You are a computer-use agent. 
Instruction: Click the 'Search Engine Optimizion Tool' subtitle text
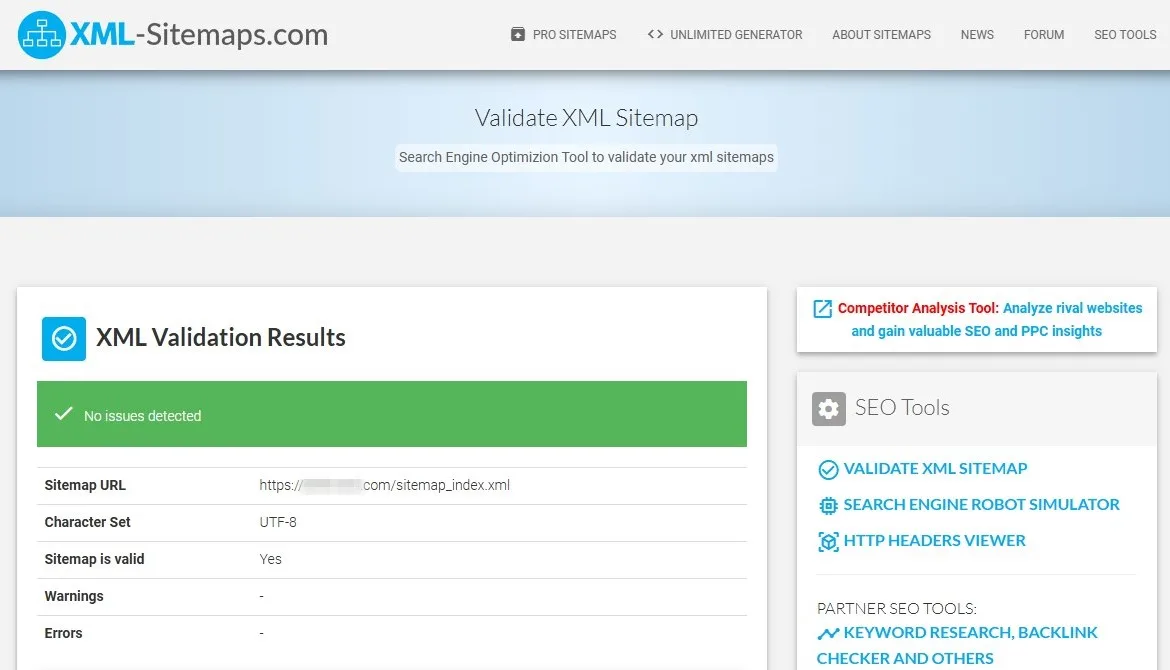(x=586, y=157)
